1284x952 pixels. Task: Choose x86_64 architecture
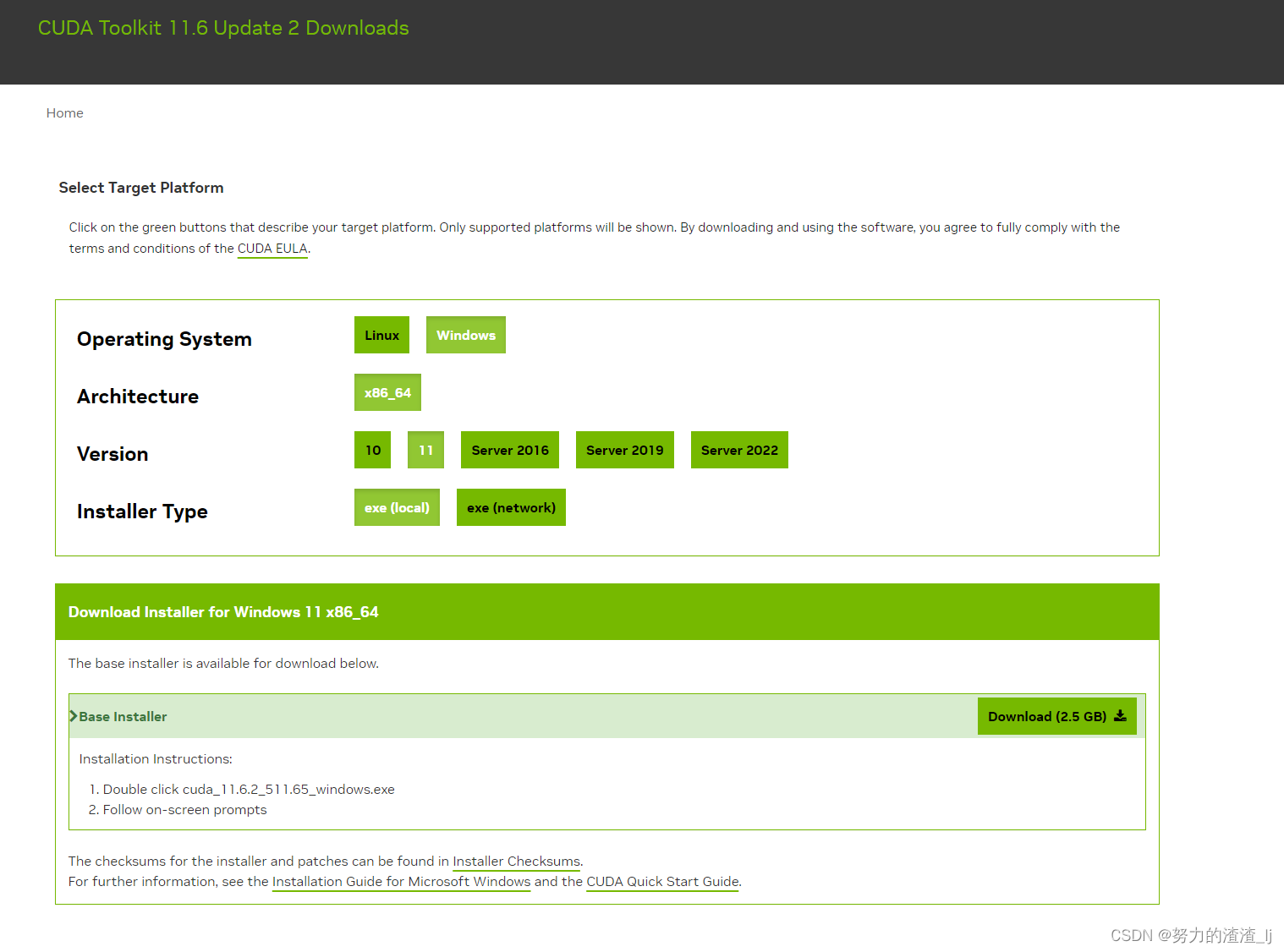pos(387,392)
